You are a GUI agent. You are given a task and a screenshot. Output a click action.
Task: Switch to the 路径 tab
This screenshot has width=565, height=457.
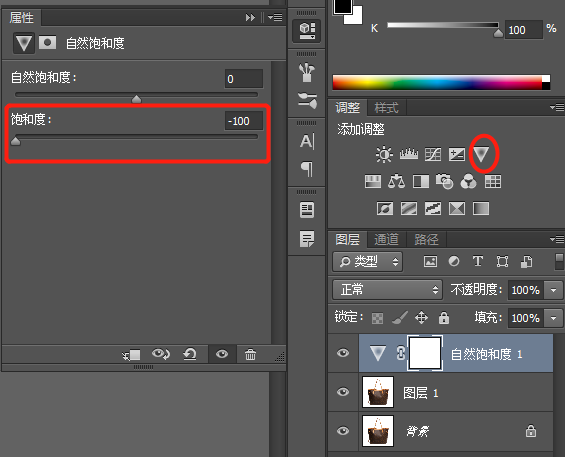coord(426,239)
